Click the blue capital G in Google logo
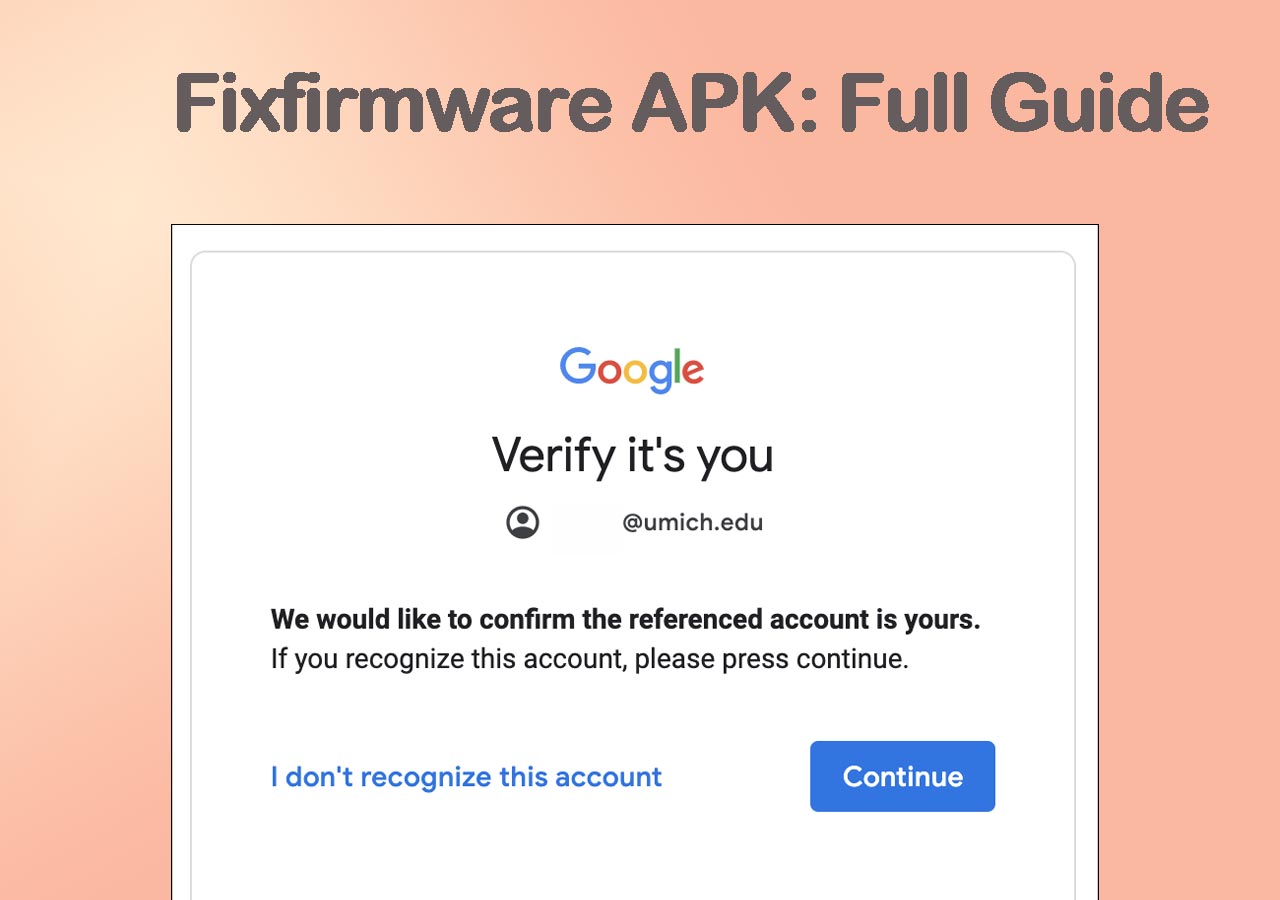This screenshot has width=1280, height=900. click(x=578, y=366)
